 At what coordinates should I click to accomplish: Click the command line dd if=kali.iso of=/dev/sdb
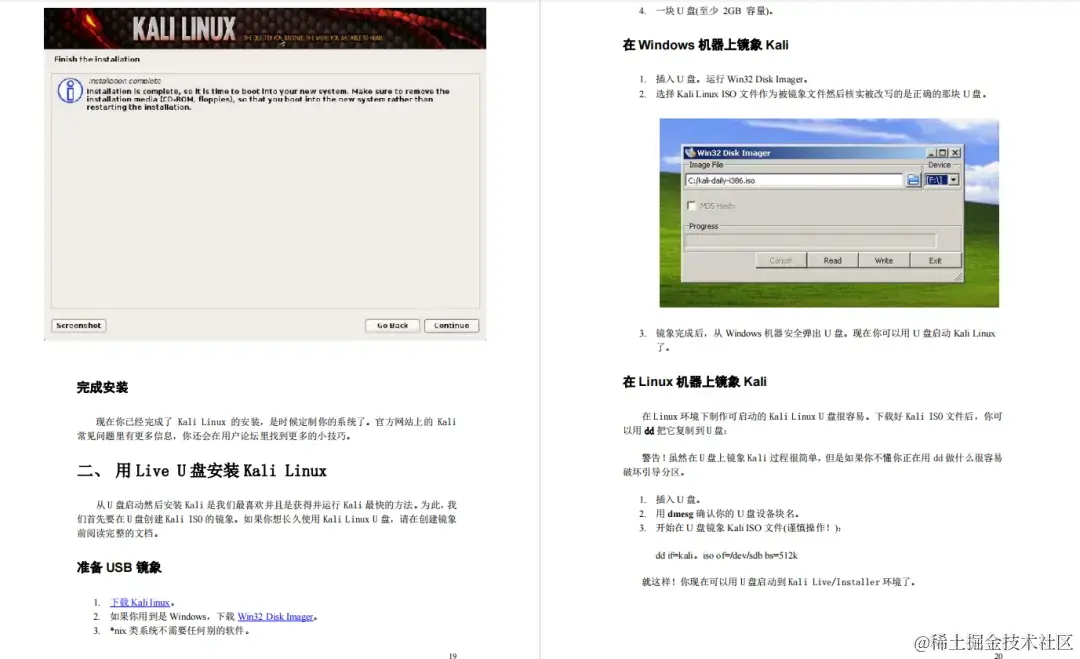pyautogui.click(x=726, y=555)
